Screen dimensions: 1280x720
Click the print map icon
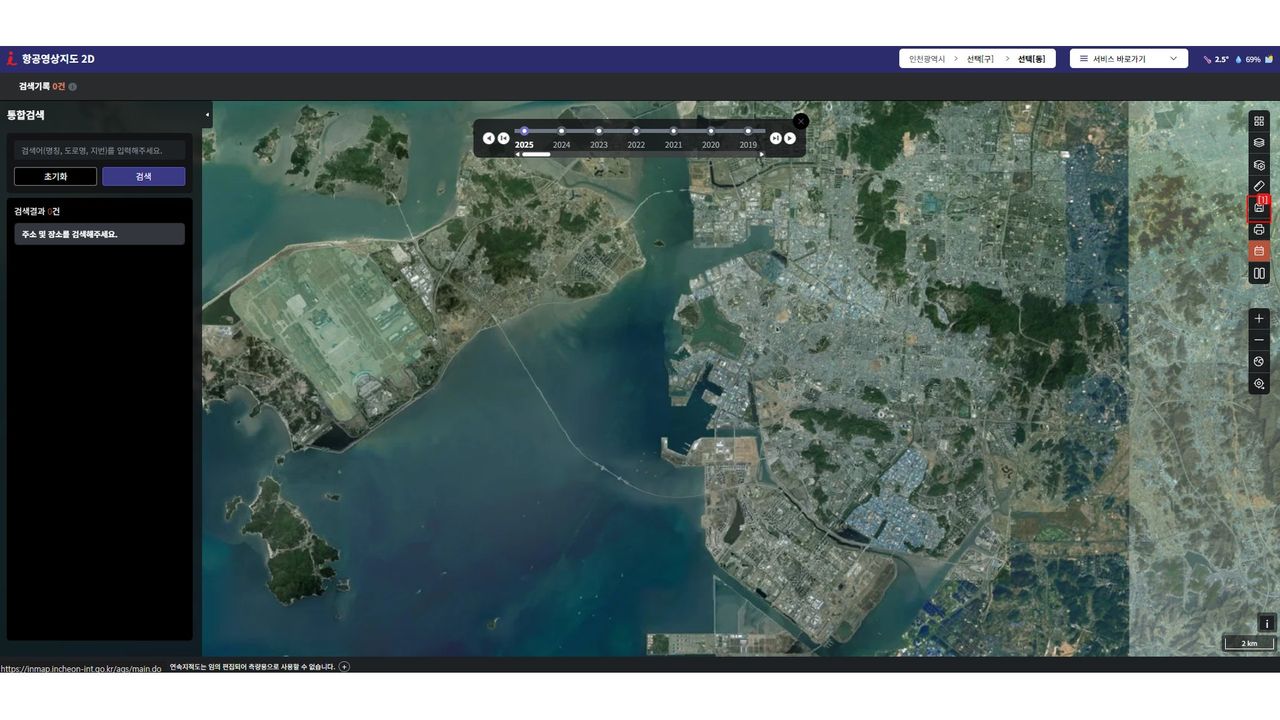tap(1259, 230)
